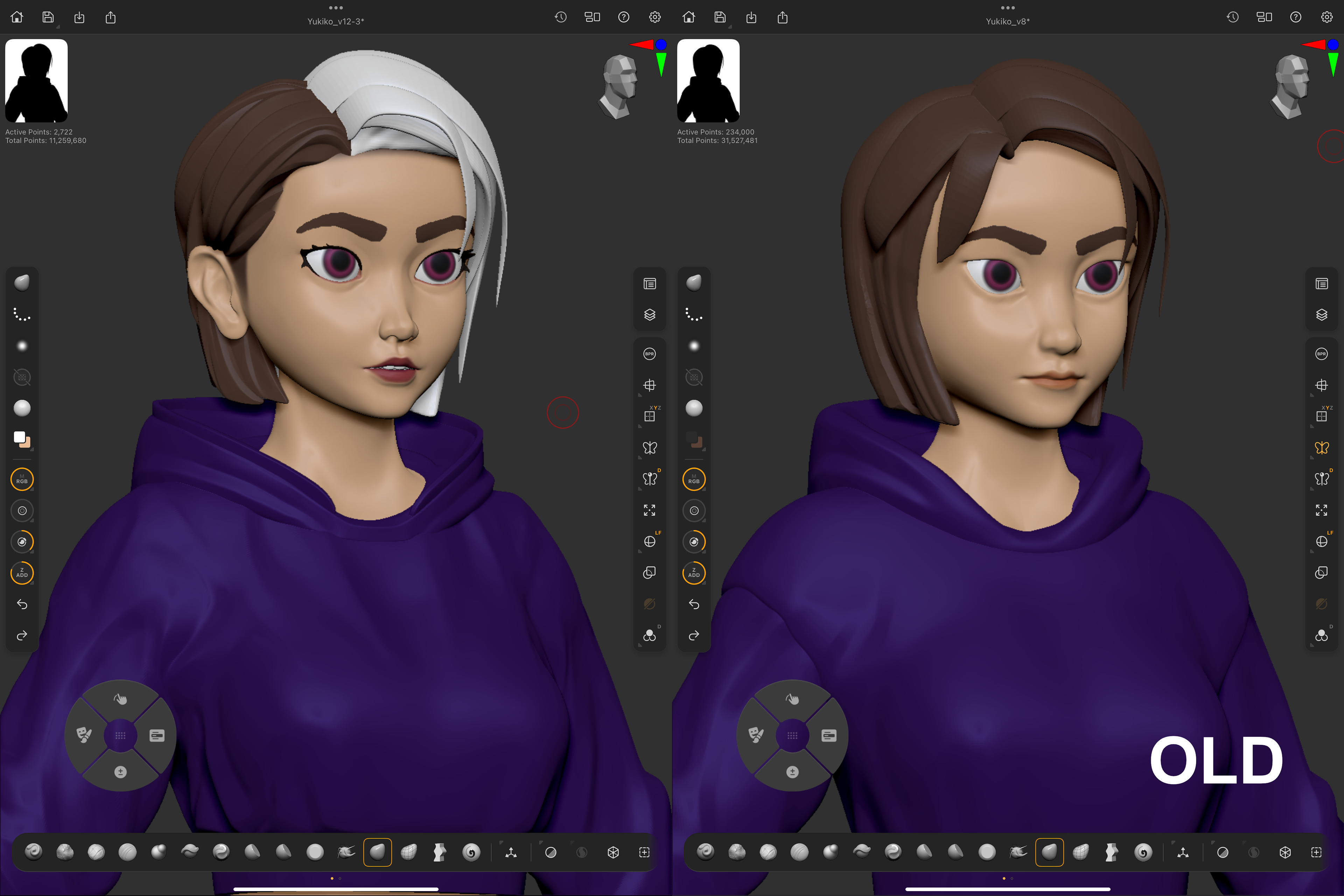Choose the Move Topological grid brush in Yukiko_v12-3

[408, 852]
